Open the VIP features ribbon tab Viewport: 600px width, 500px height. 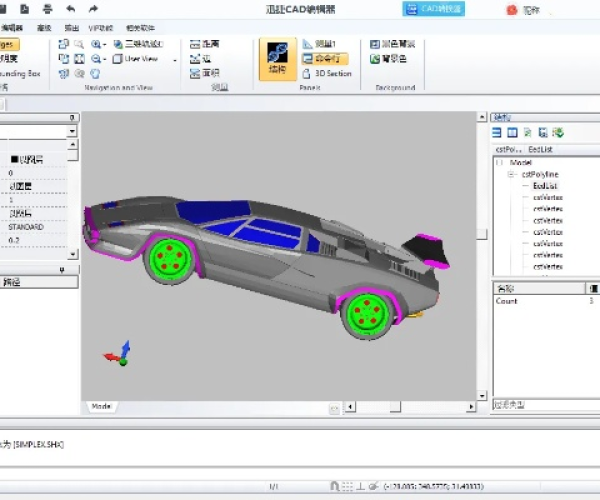101,28
